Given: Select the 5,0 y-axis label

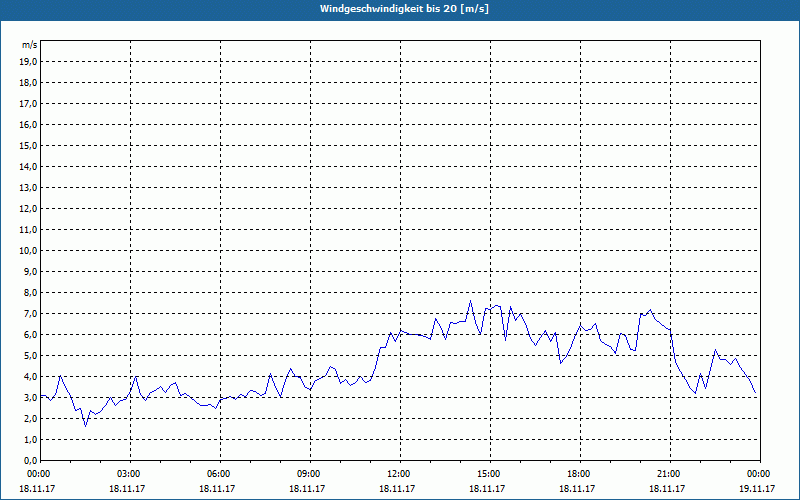Looking at the screenshot, I should [31, 356].
